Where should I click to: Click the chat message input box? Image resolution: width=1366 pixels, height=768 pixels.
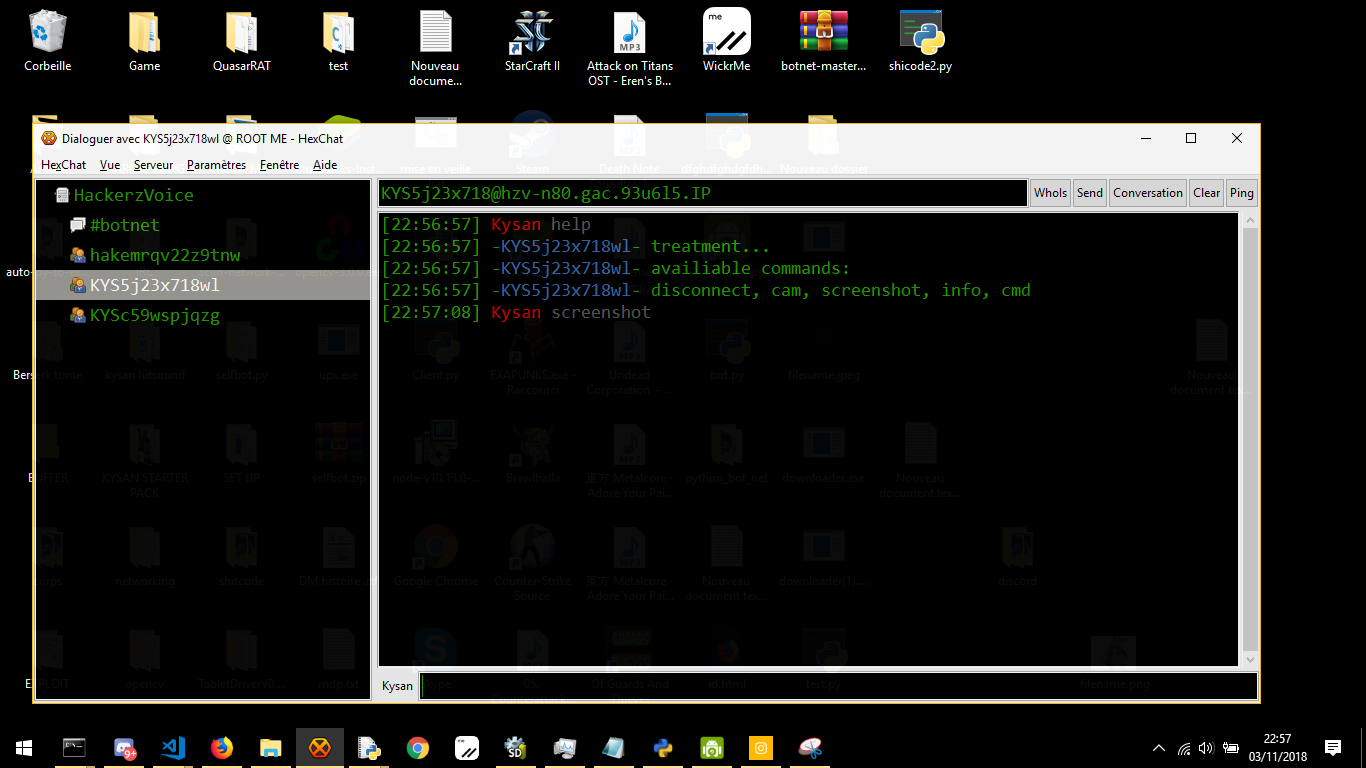pos(838,686)
